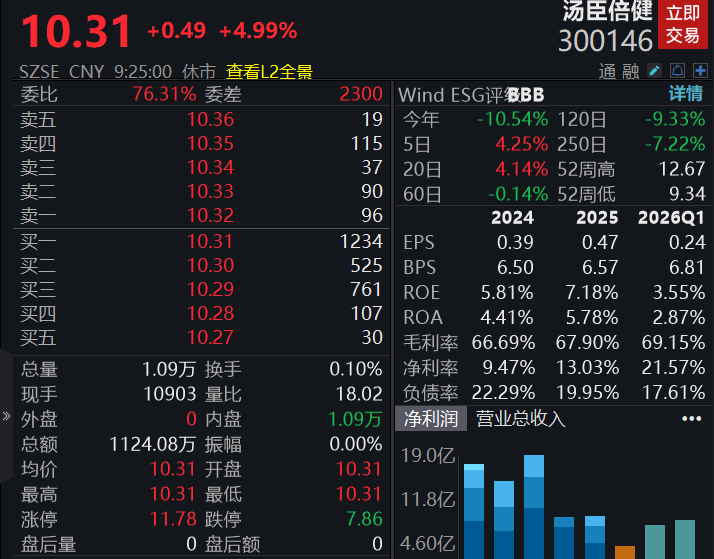Click price change +4.99%
714x559 pixels.
point(258,31)
